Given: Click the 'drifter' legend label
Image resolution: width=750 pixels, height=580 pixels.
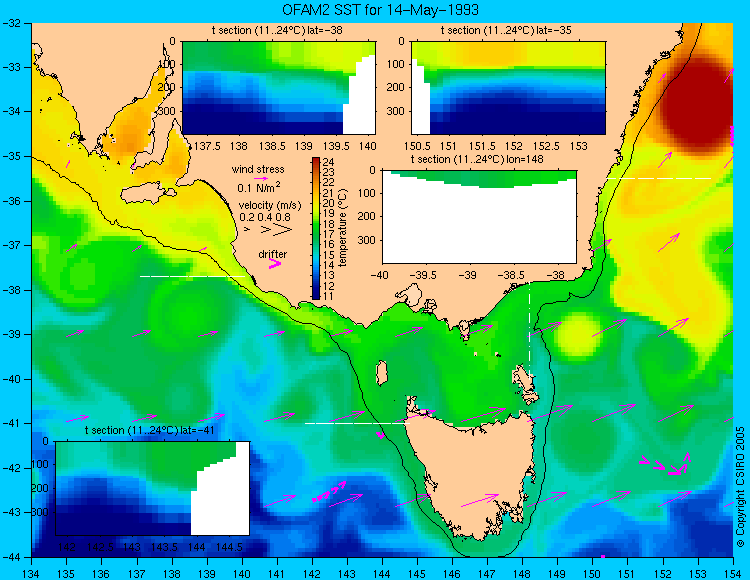Looking at the screenshot, I should tap(273, 254).
